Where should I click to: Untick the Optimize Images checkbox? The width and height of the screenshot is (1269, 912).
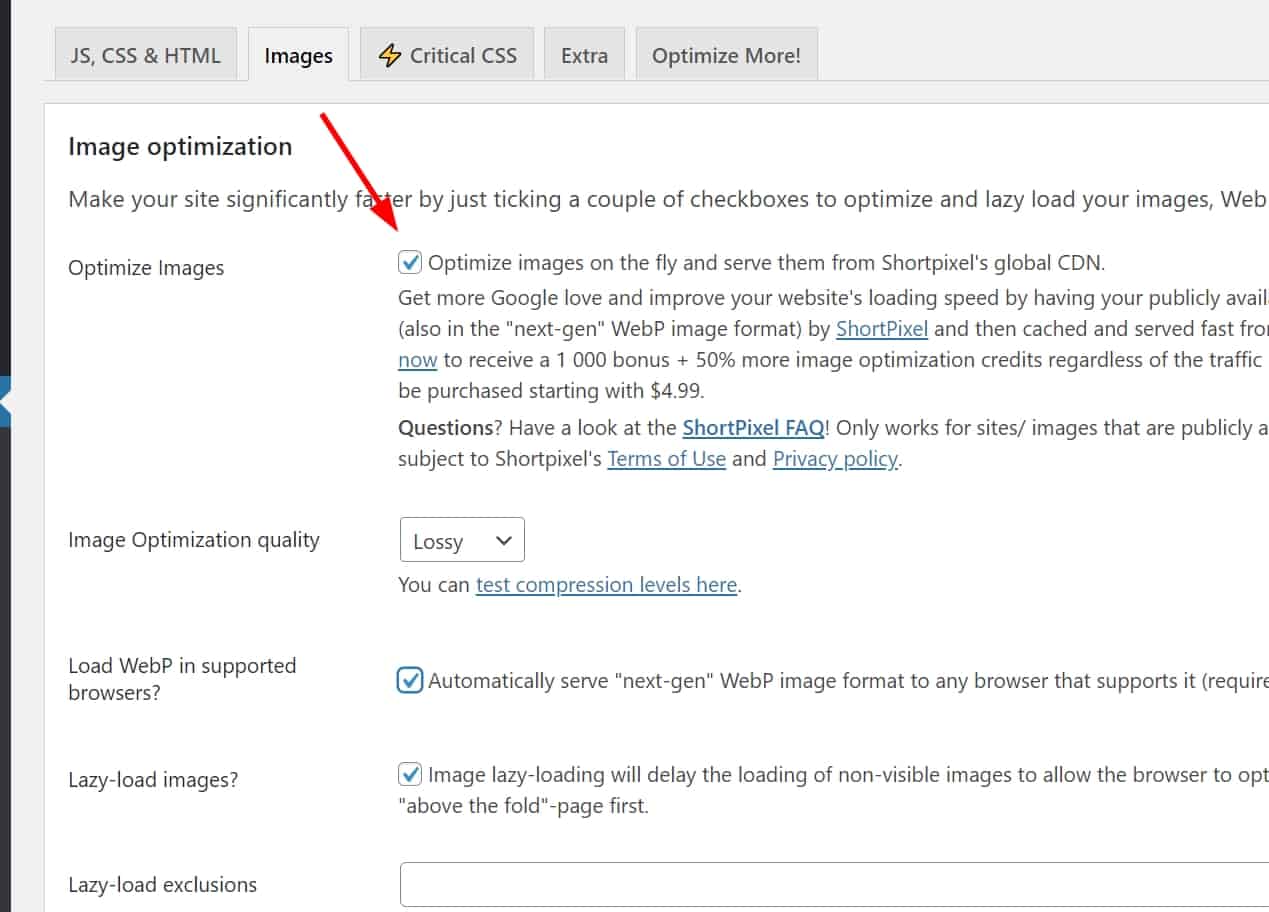[x=409, y=263]
